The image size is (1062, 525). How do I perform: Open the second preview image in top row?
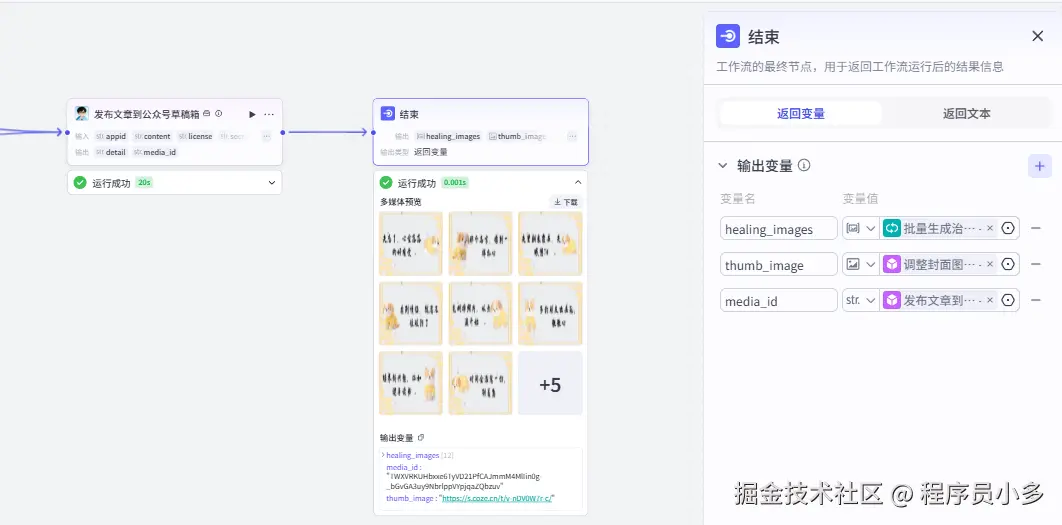480,243
